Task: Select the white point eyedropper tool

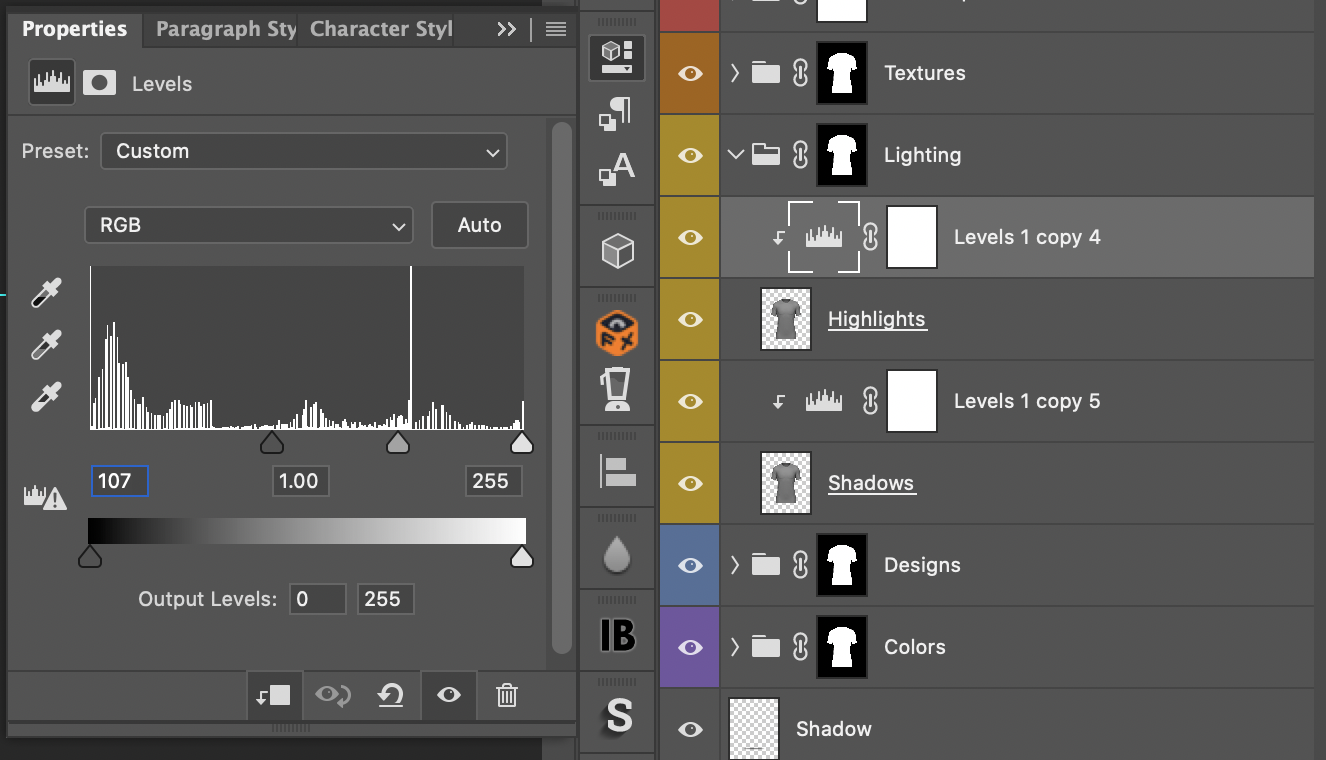Action: click(x=46, y=397)
